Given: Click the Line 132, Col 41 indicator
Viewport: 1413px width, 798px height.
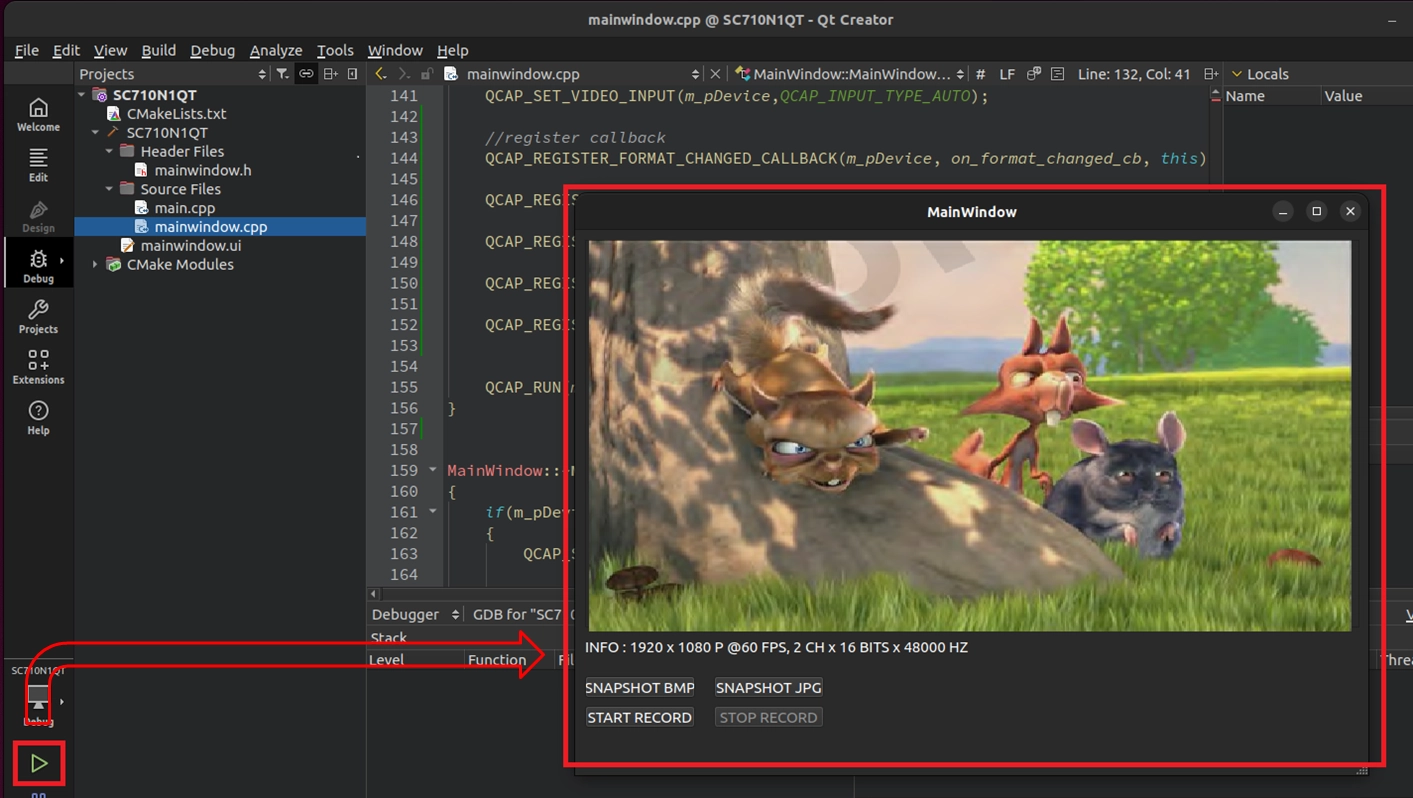Looking at the screenshot, I should (x=1134, y=74).
